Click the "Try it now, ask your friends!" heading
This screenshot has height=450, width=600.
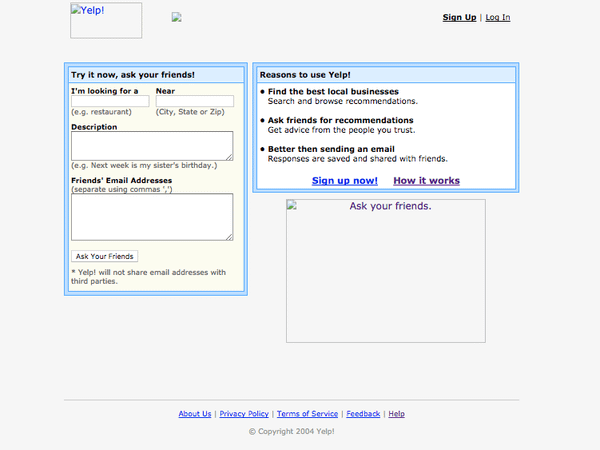tap(133, 75)
